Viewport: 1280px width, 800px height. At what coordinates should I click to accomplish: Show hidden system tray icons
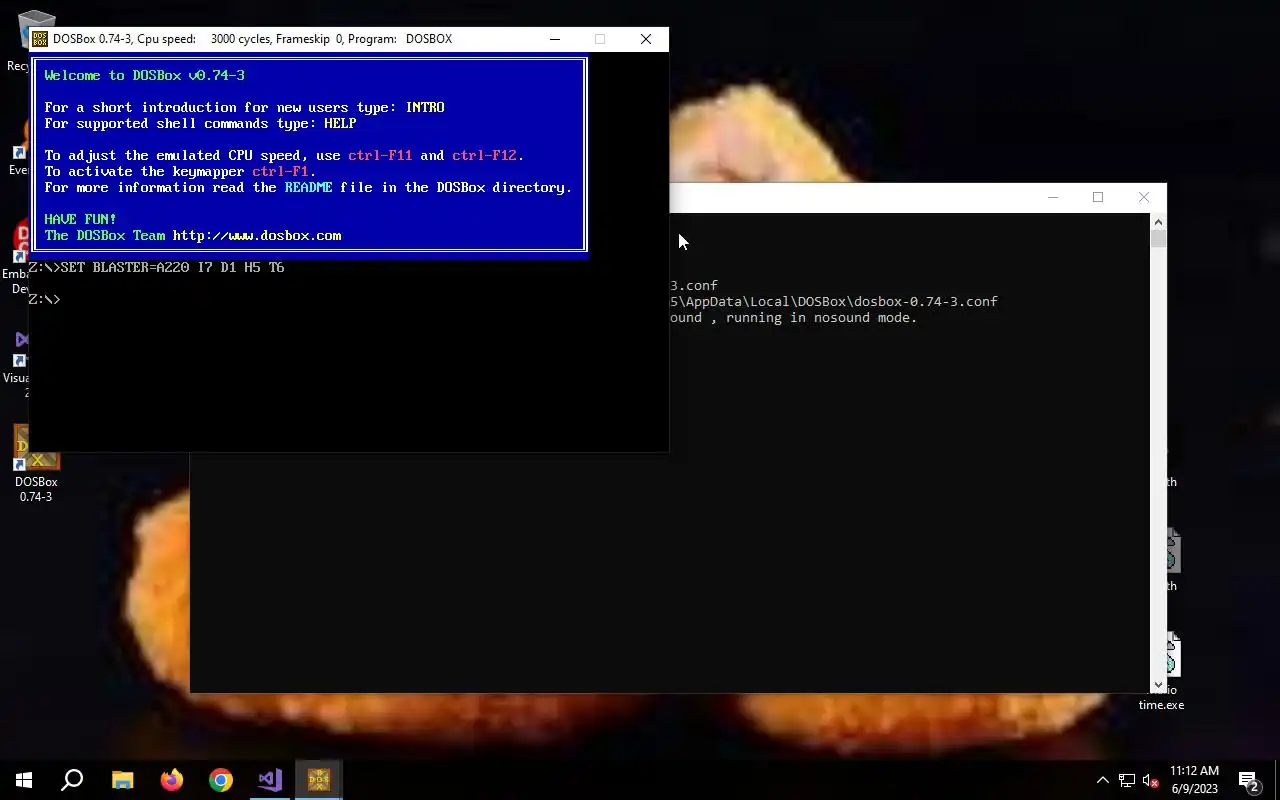pos(1103,780)
